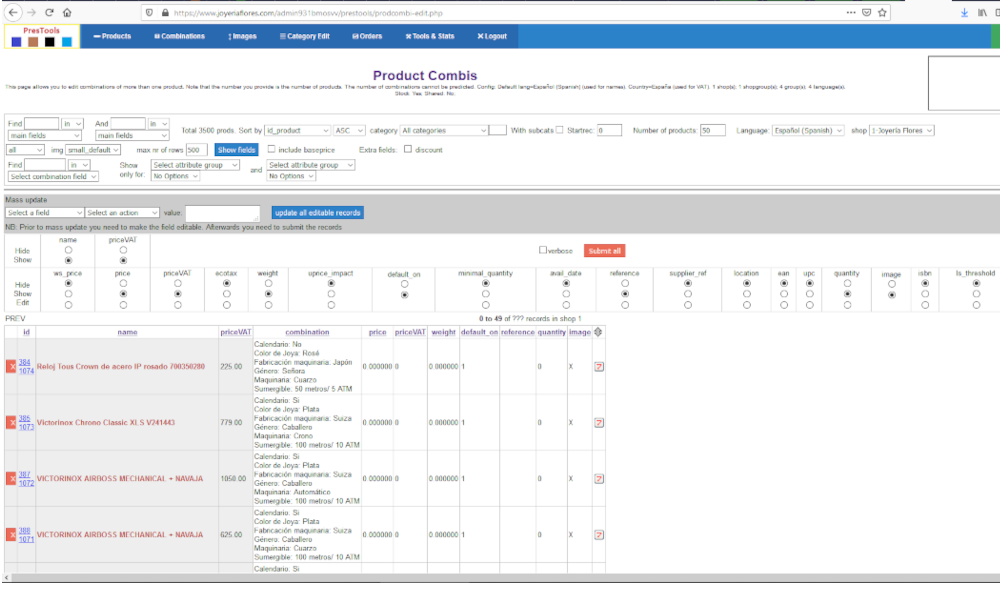This screenshot has width=1000, height=600.
Task: Enable include baseprice checkbox
Action: (x=272, y=149)
